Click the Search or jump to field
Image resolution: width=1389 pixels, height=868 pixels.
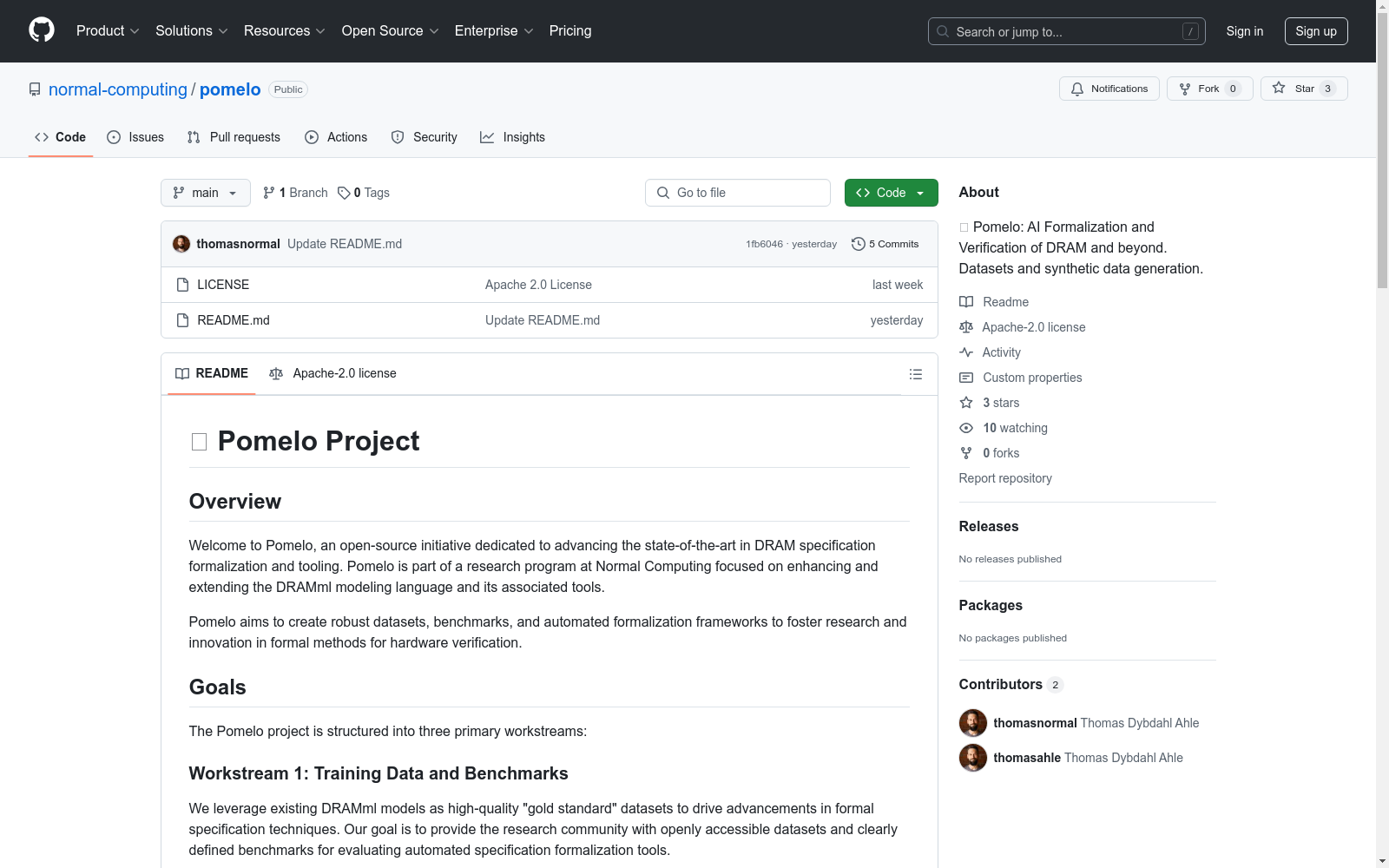(1067, 31)
